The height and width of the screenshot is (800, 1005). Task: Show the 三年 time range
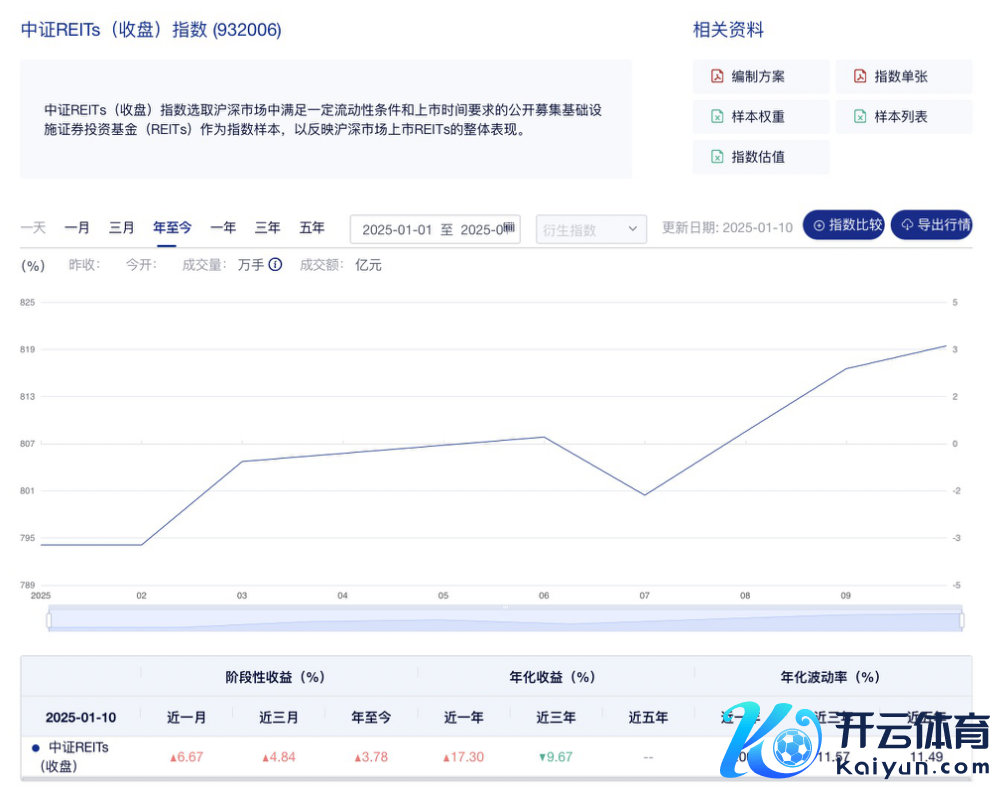pos(268,228)
